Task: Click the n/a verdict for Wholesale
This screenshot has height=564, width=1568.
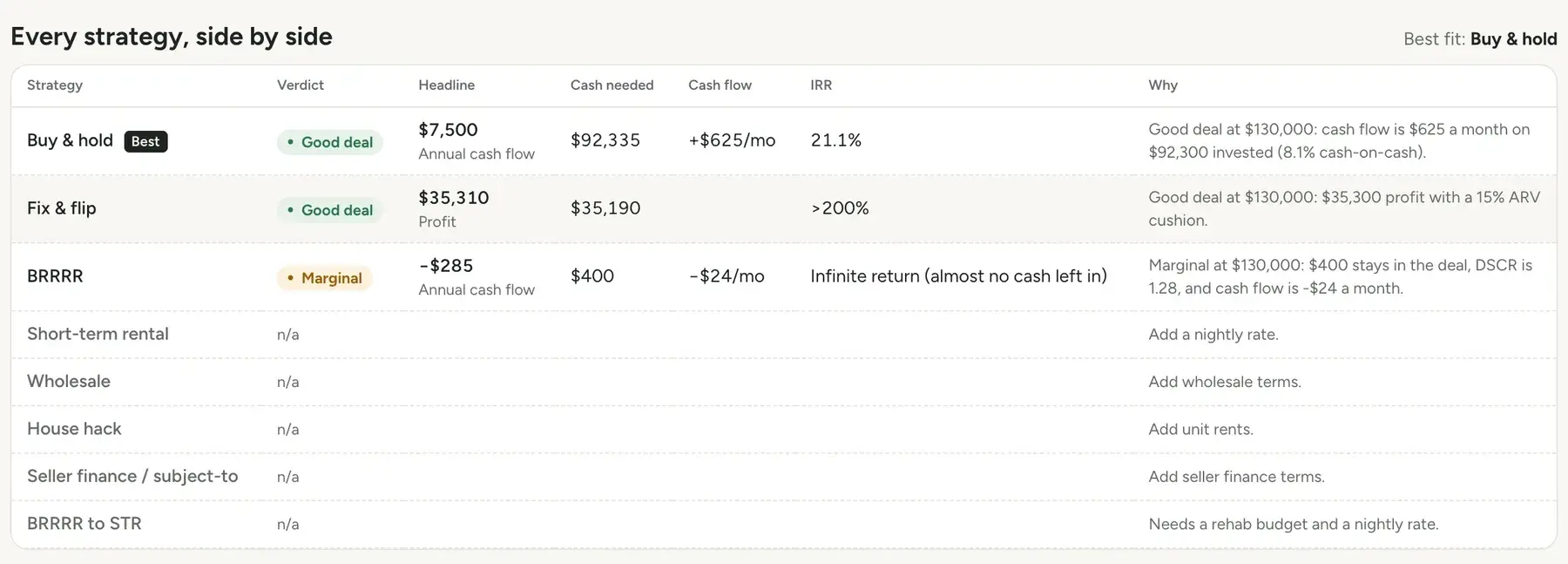Action: [x=287, y=382]
